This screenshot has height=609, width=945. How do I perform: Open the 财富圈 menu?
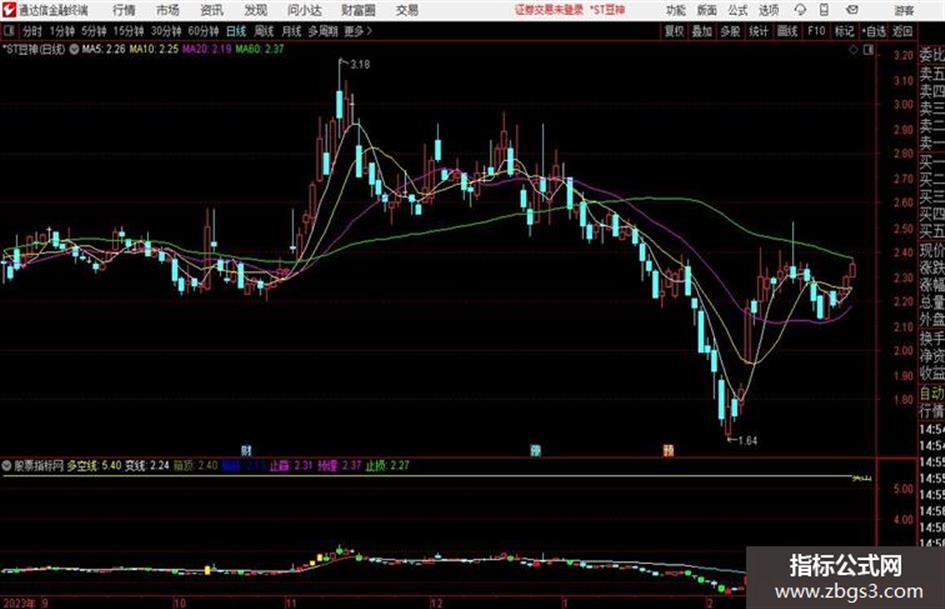pyautogui.click(x=358, y=10)
